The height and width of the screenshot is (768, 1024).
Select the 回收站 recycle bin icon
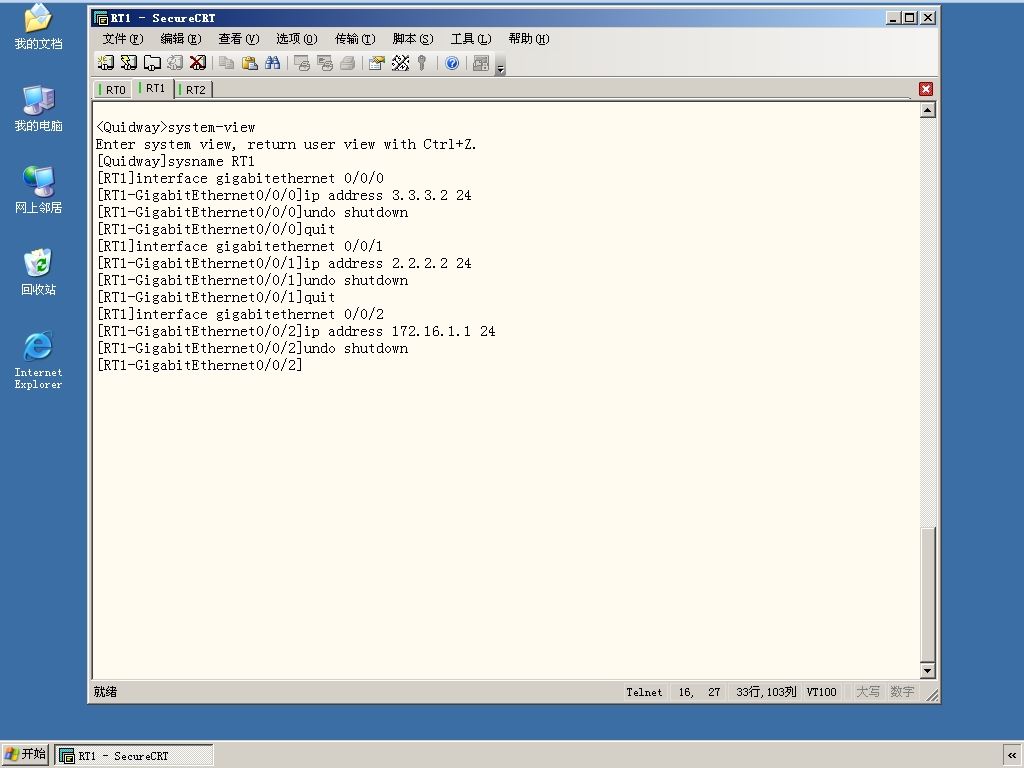tap(38, 272)
